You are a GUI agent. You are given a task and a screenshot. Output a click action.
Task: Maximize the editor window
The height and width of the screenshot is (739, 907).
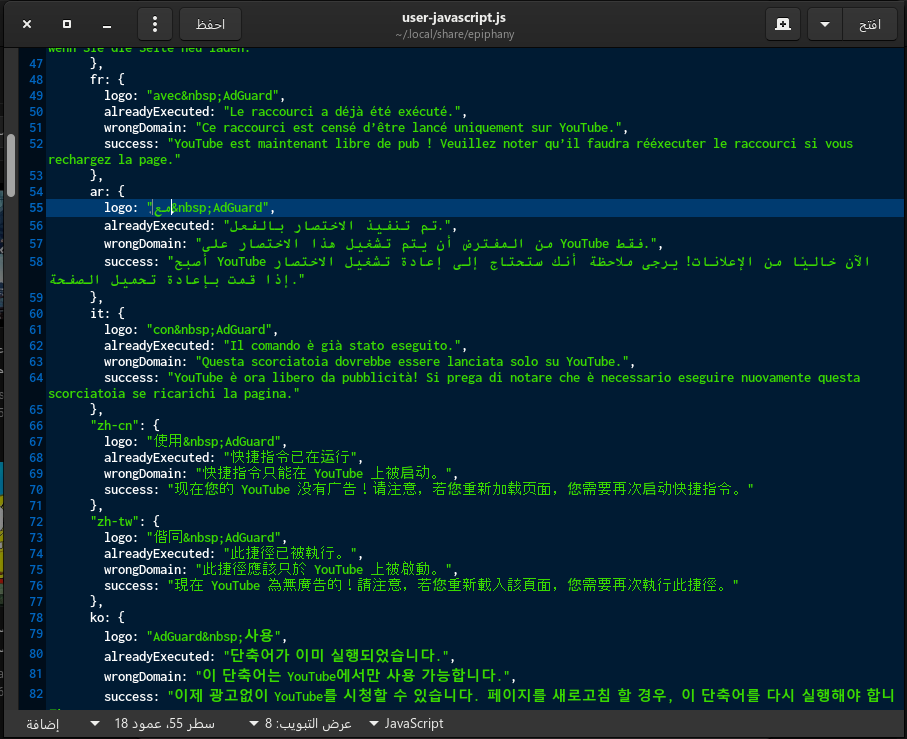(67, 23)
